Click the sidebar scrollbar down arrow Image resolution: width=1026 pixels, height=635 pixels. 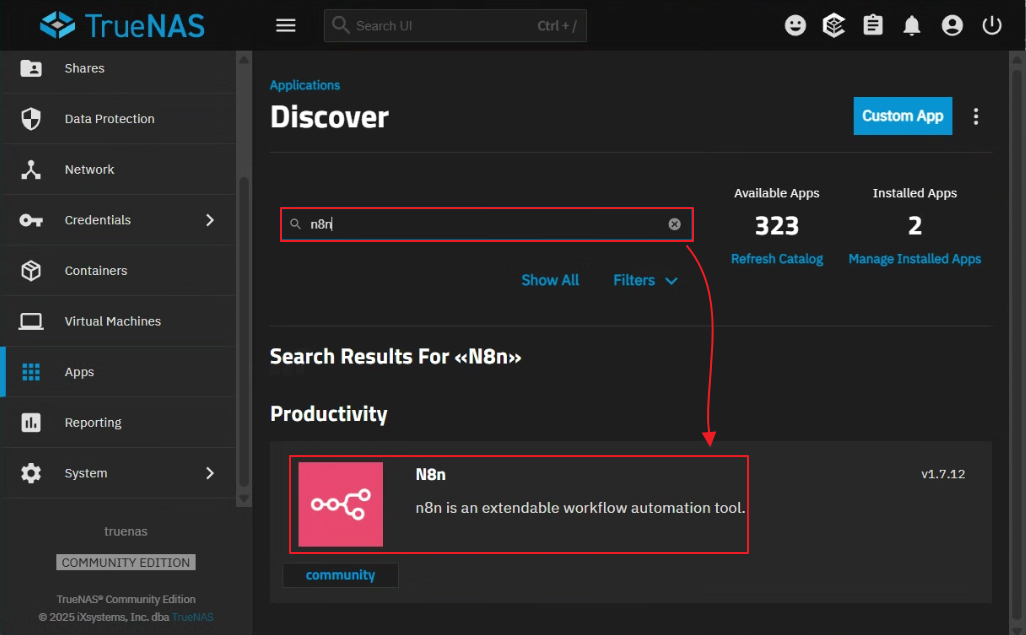[x=243, y=499]
